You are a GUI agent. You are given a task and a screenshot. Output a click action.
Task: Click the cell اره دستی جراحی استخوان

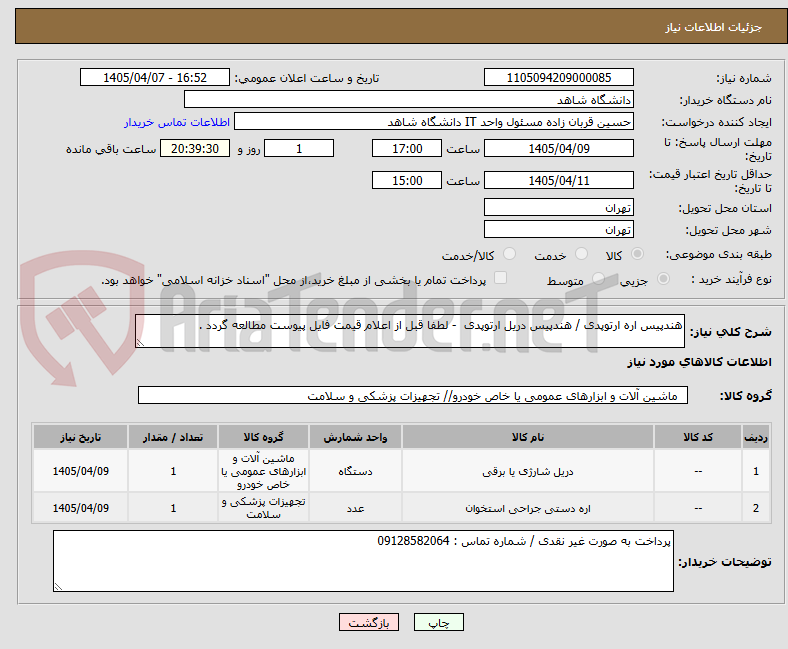pyautogui.click(x=528, y=508)
